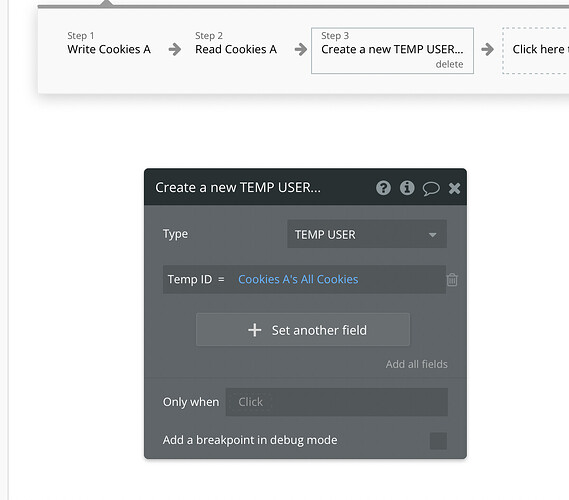The height and width of the screenshot is (500, 569).
Task: Select Step 2 Read Cookies A
Action: coord(236,44)
